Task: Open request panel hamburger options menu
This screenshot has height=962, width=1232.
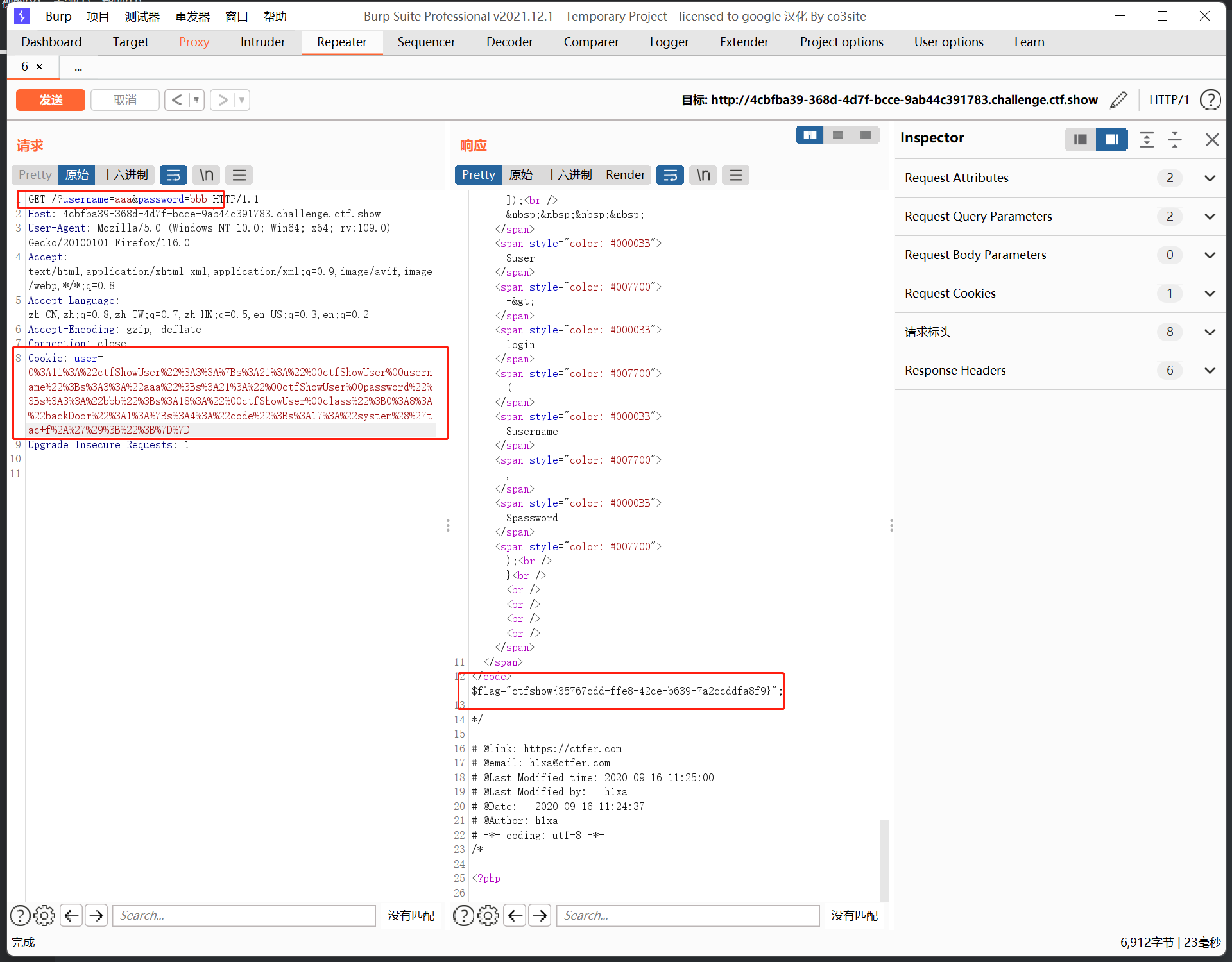Action: click(x=239, y=175)
